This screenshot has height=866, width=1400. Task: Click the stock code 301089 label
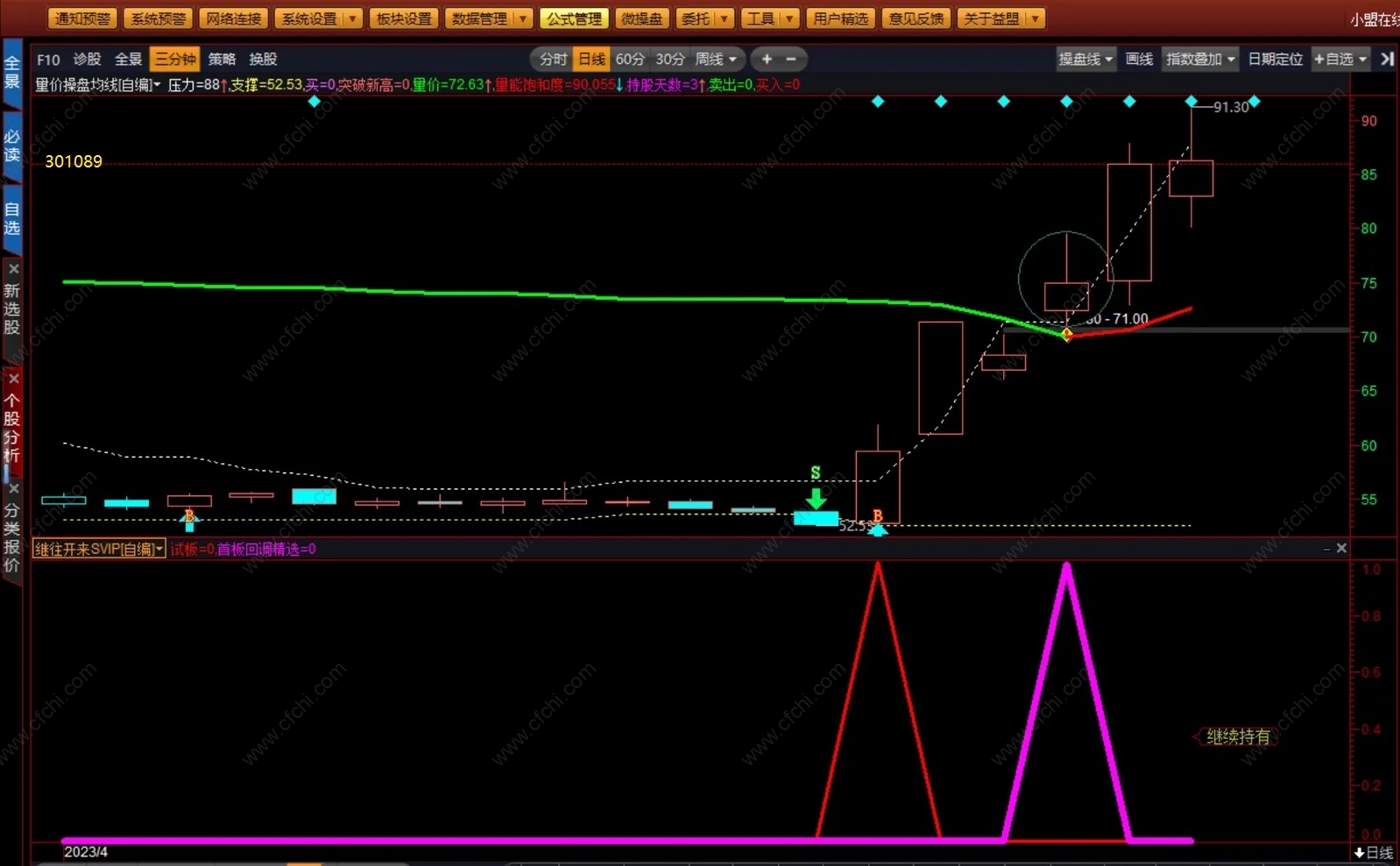[74, 161]
